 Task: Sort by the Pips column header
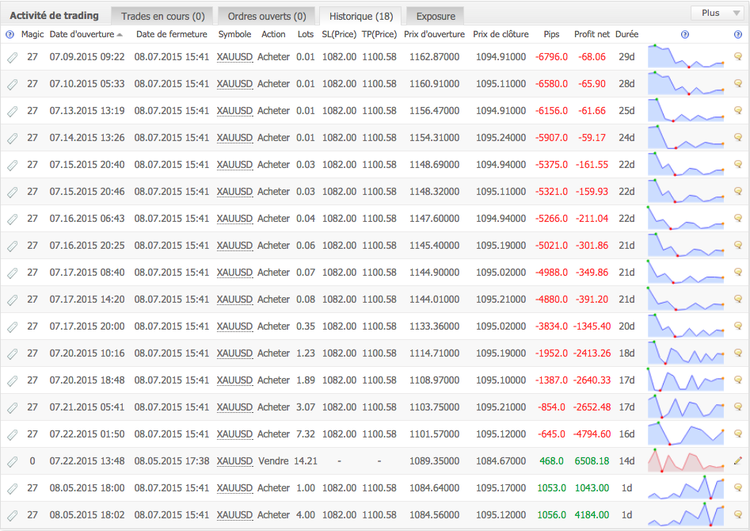(551, 34)
